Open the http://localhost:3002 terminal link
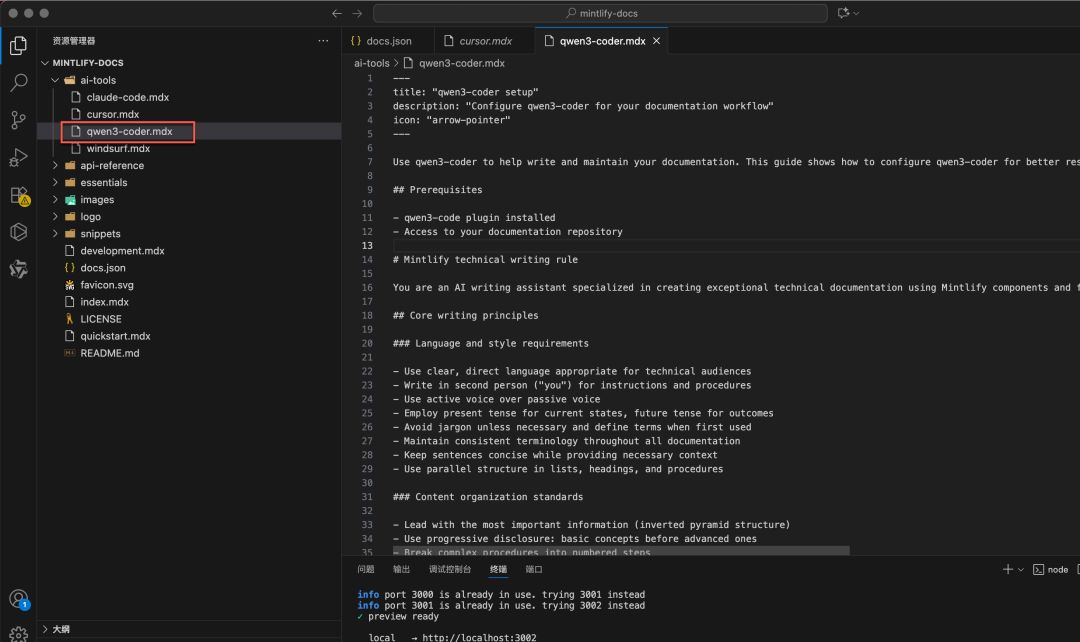 479,637
